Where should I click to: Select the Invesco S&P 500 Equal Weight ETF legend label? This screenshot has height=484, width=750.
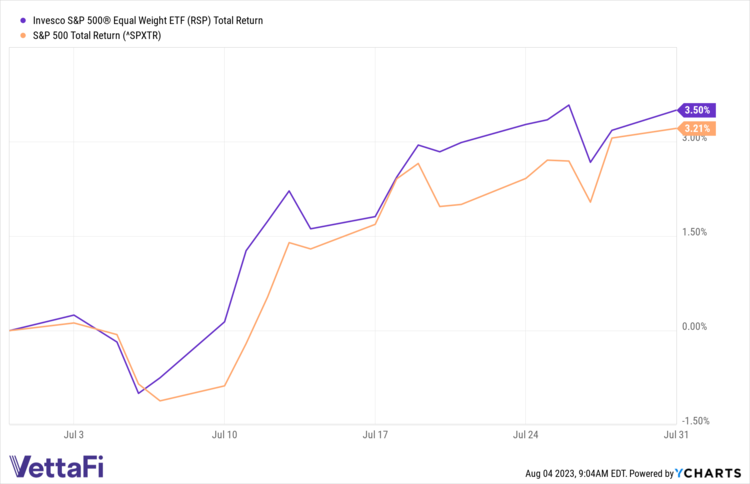point(148,20)
